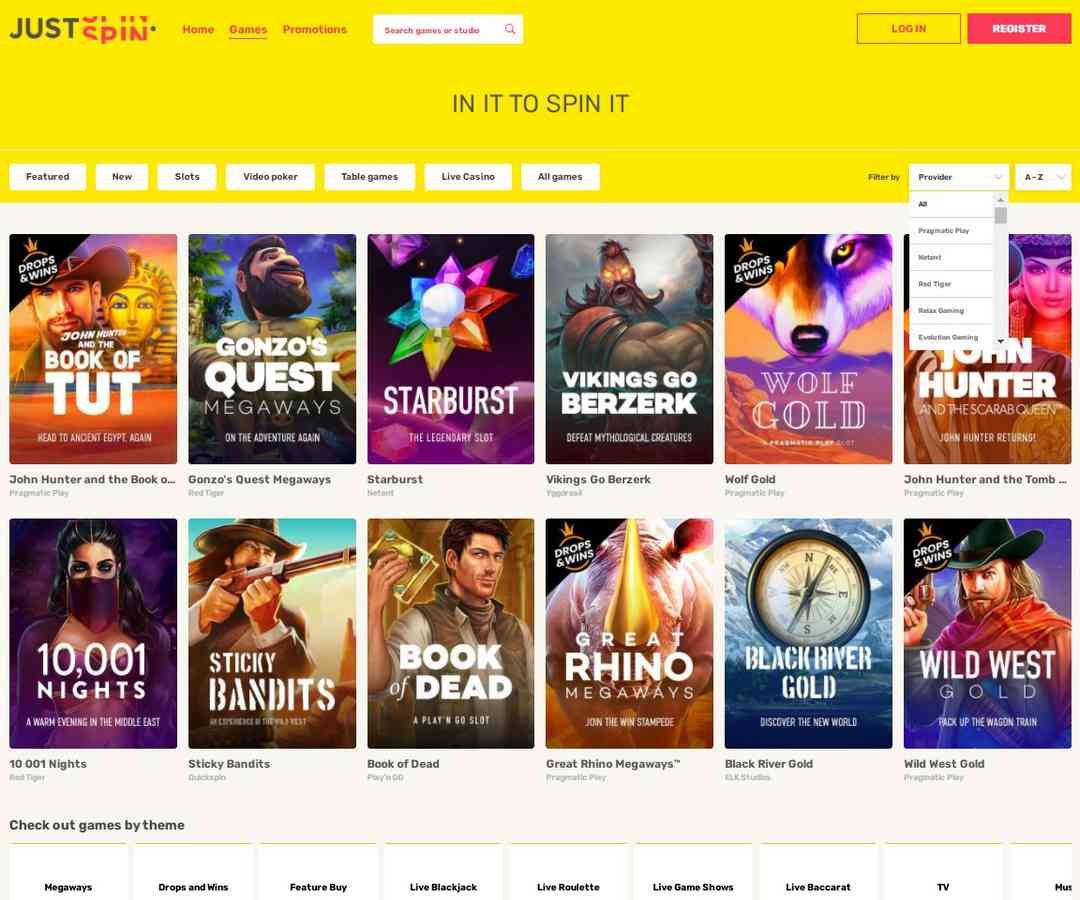The width and height of the screenshot is (1080, 900).
Task: Switch to the Slots category tab
Action: click(187, 177)
